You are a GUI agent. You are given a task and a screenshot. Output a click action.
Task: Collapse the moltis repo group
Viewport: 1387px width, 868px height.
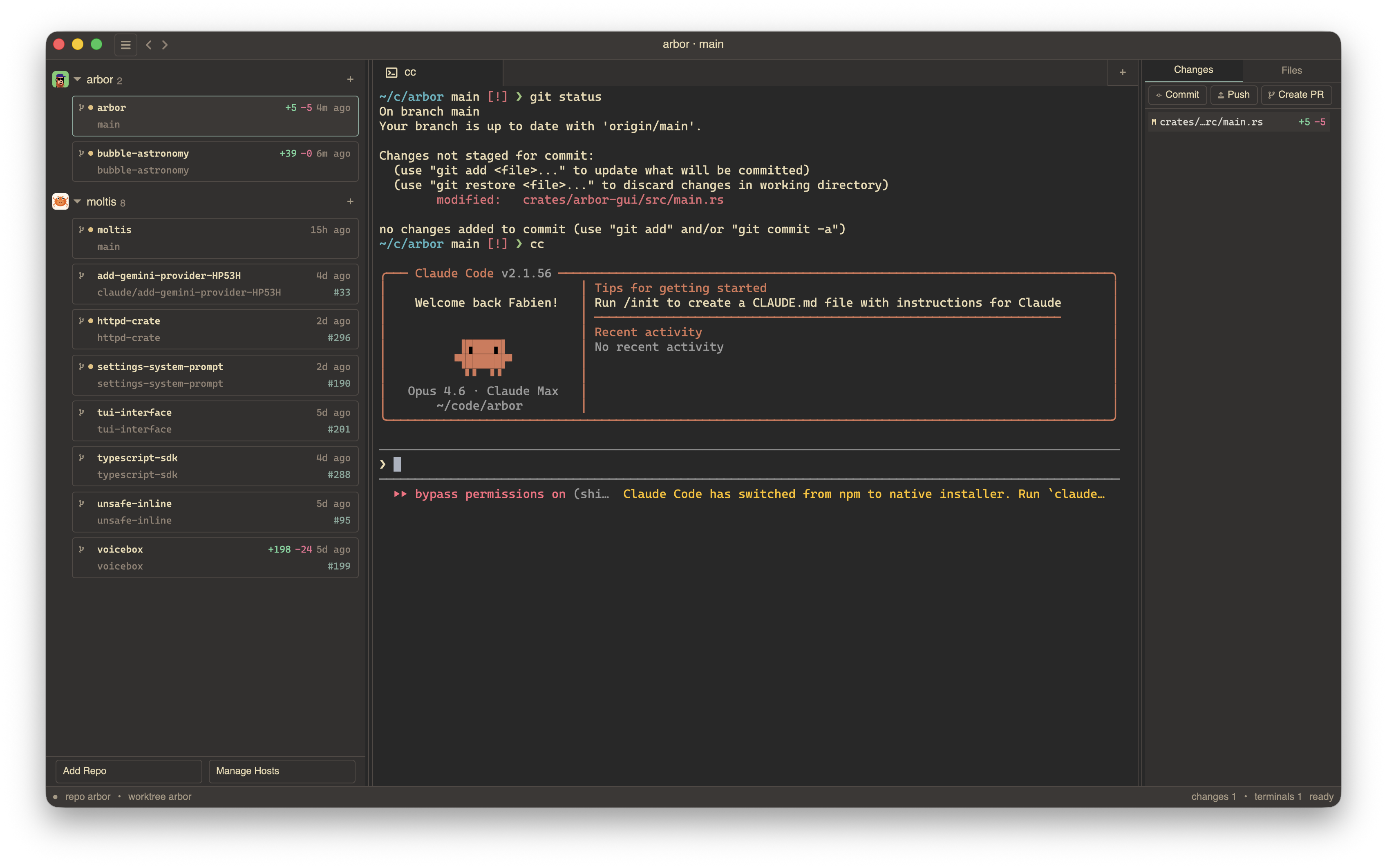click(x=78, y=201)
